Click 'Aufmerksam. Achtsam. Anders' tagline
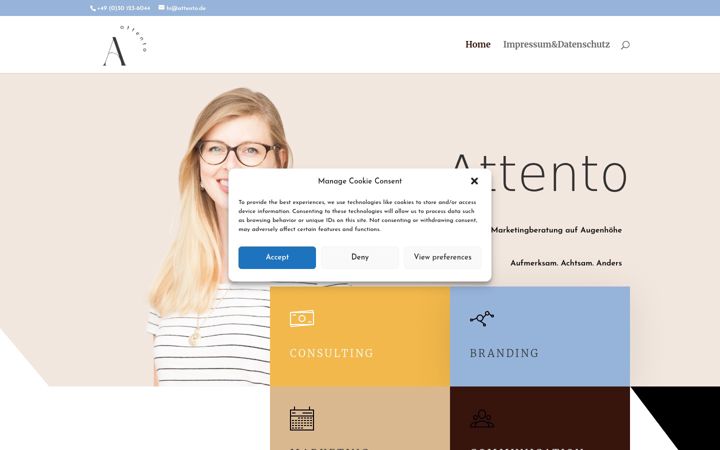Image resolution: width=720 pixels, height=450 pixels. coord(566,263)
